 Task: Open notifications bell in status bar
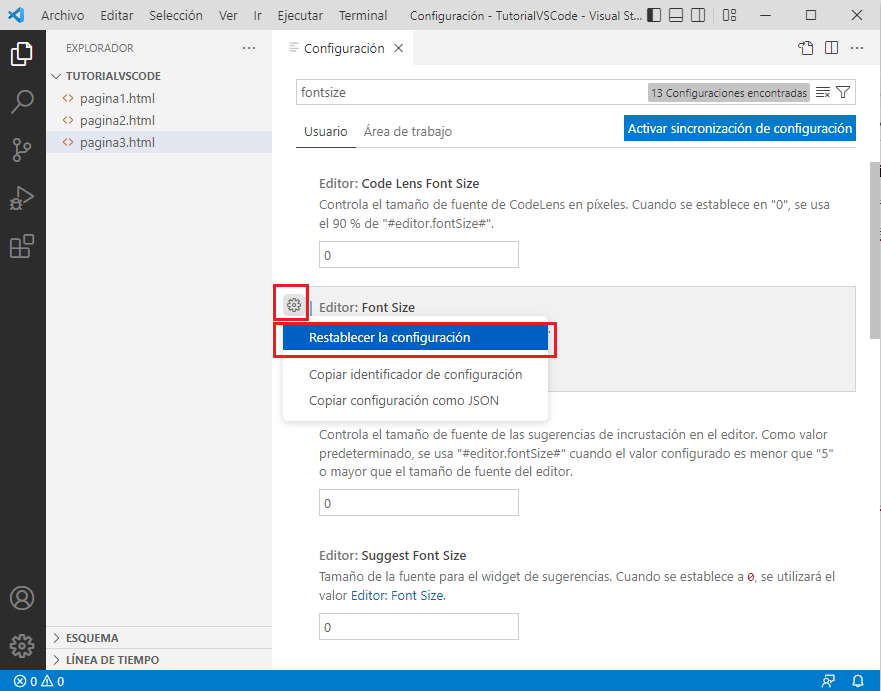tap(857, 681)
